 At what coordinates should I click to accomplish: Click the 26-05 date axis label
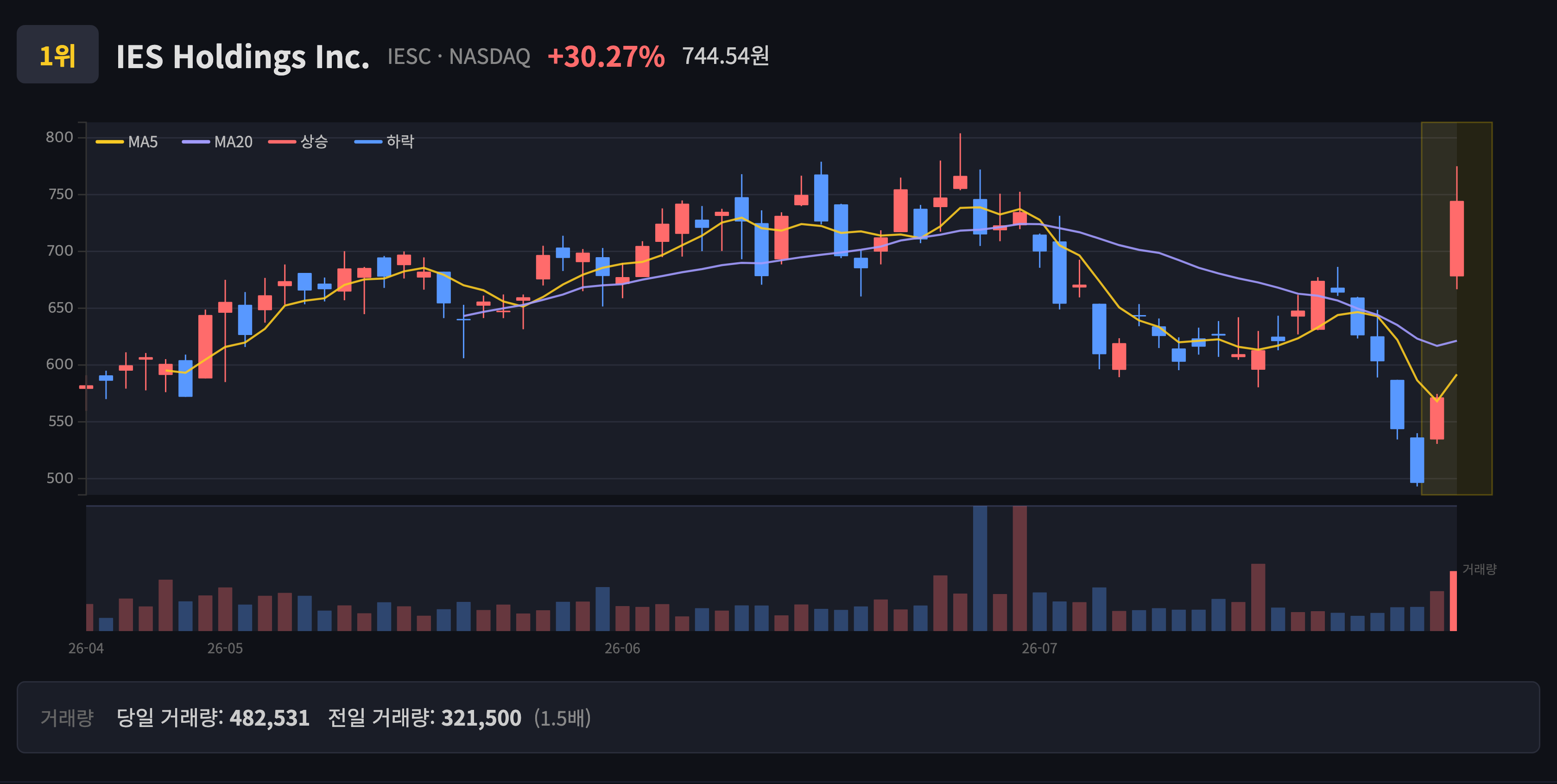click(226, 649)
